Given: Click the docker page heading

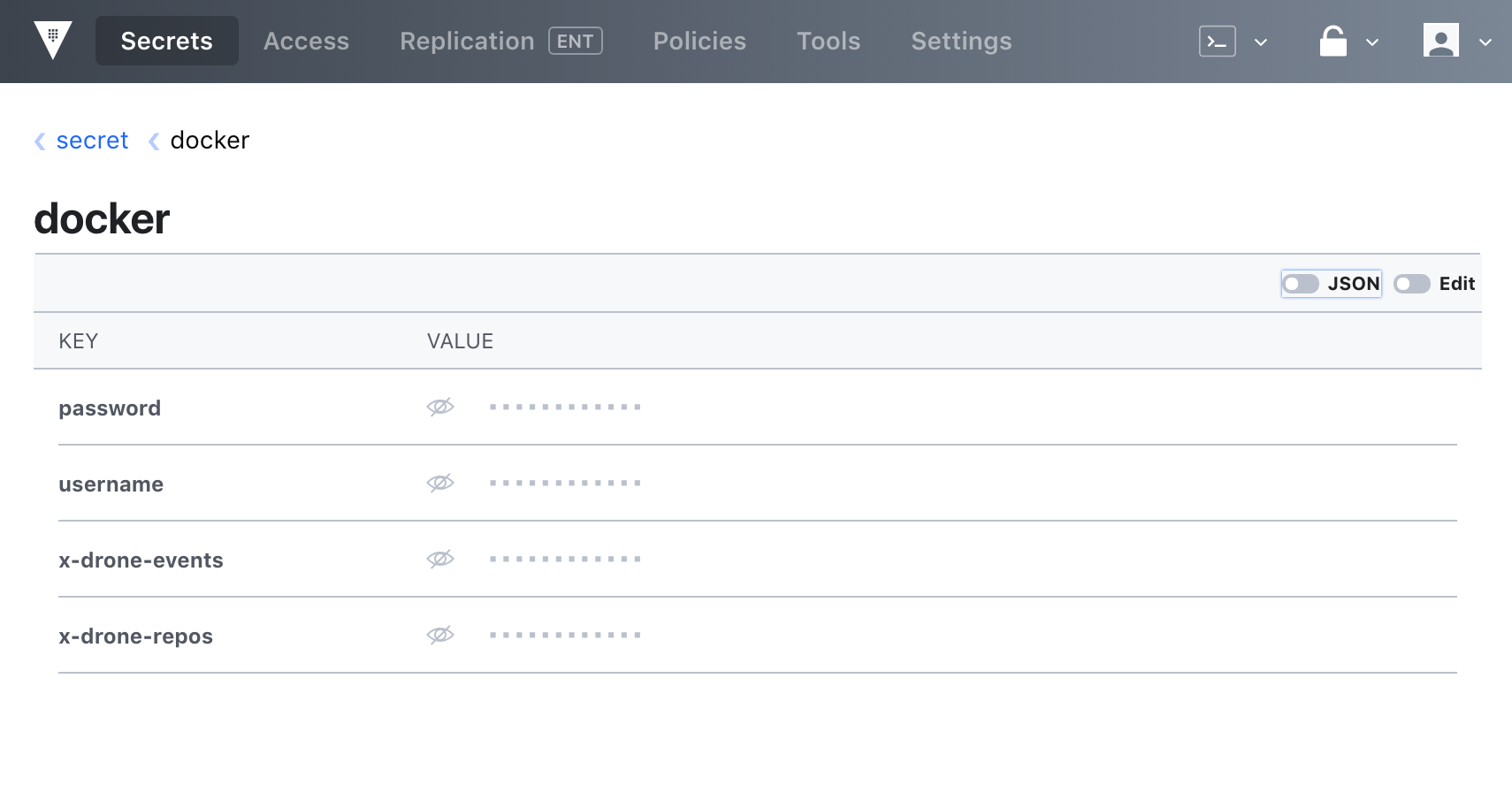Looking at the screenshot, I should (102, 219).
